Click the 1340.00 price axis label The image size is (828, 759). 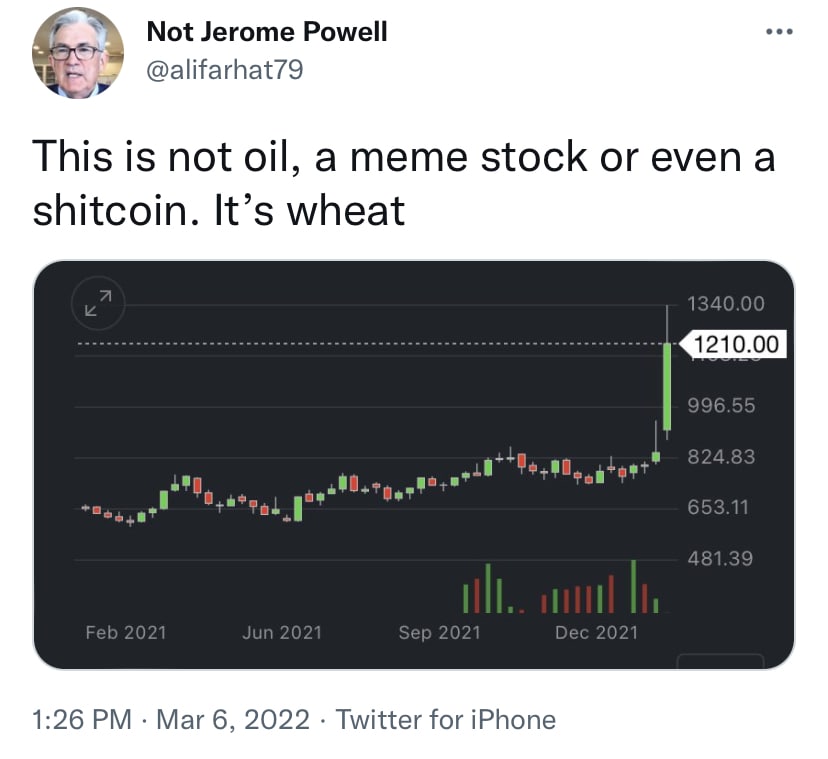726,303
